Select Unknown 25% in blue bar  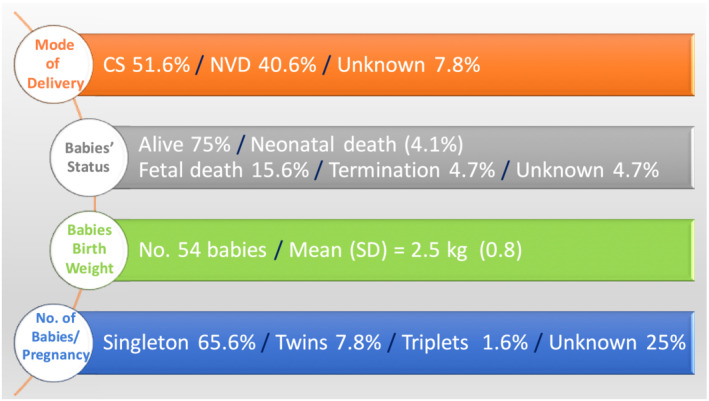617,343
